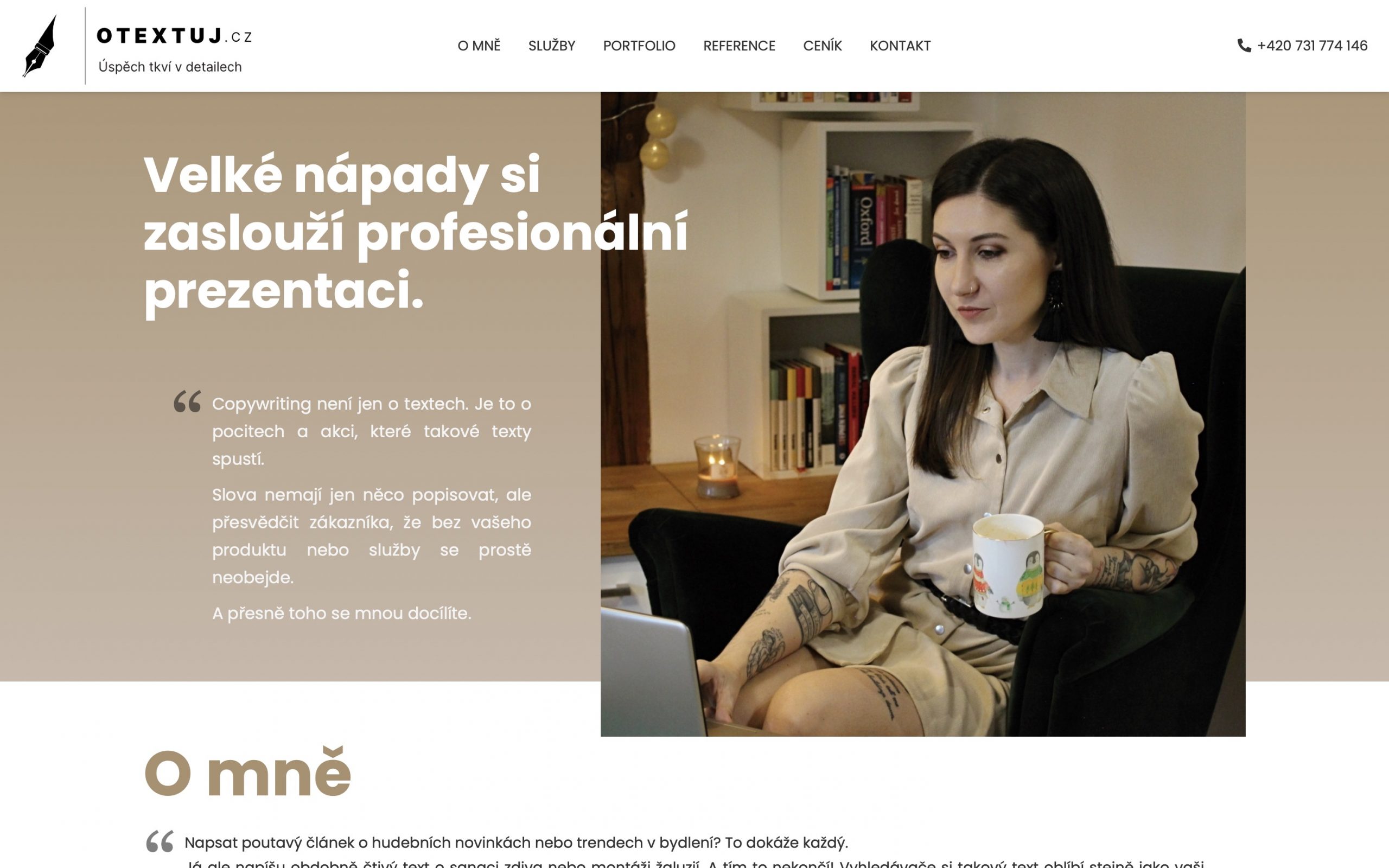Click the OTEXTUJ.CZ site title
Viewport: 1389px width, 868px height.
(175, 36)
